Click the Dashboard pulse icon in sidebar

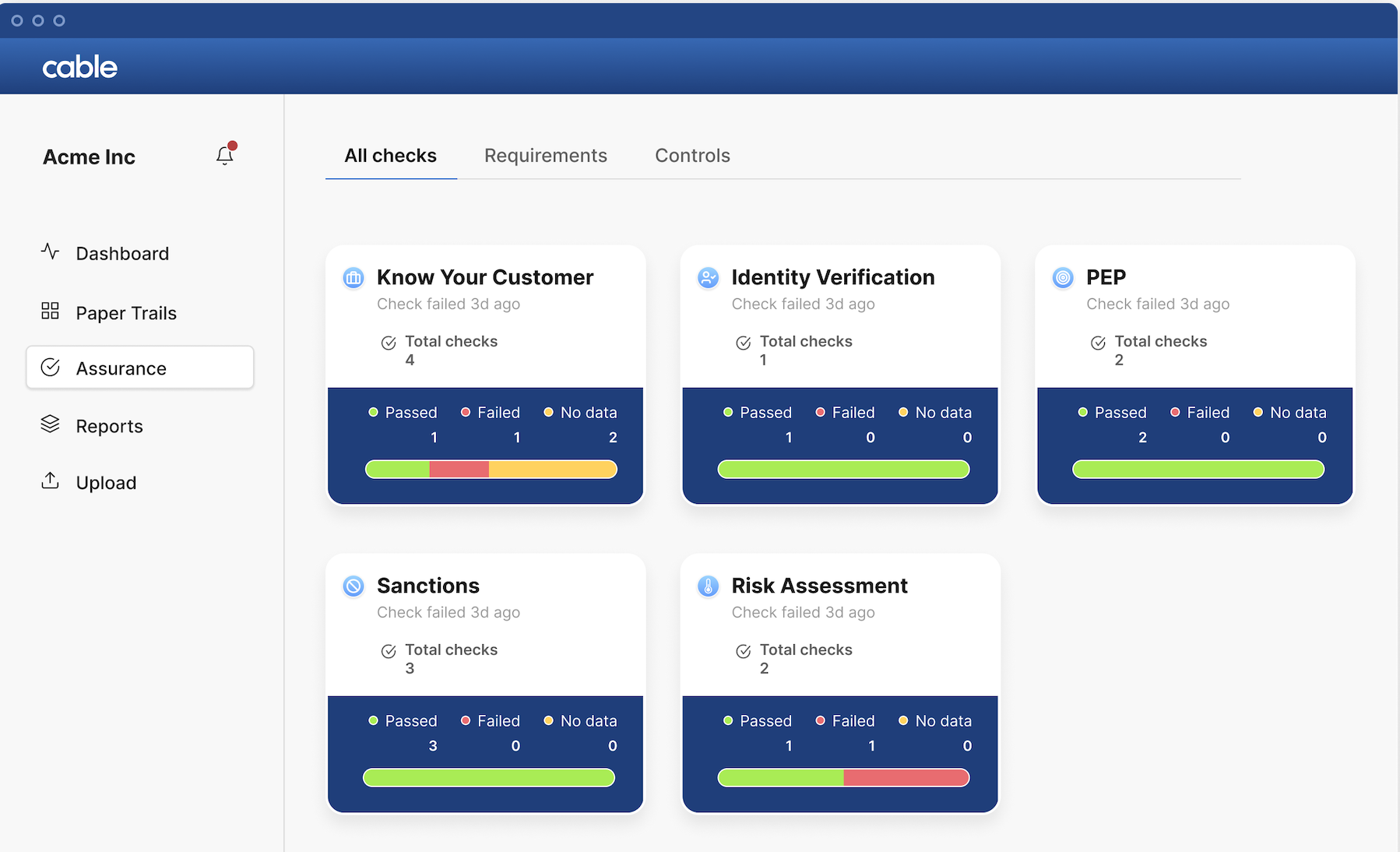50,252
